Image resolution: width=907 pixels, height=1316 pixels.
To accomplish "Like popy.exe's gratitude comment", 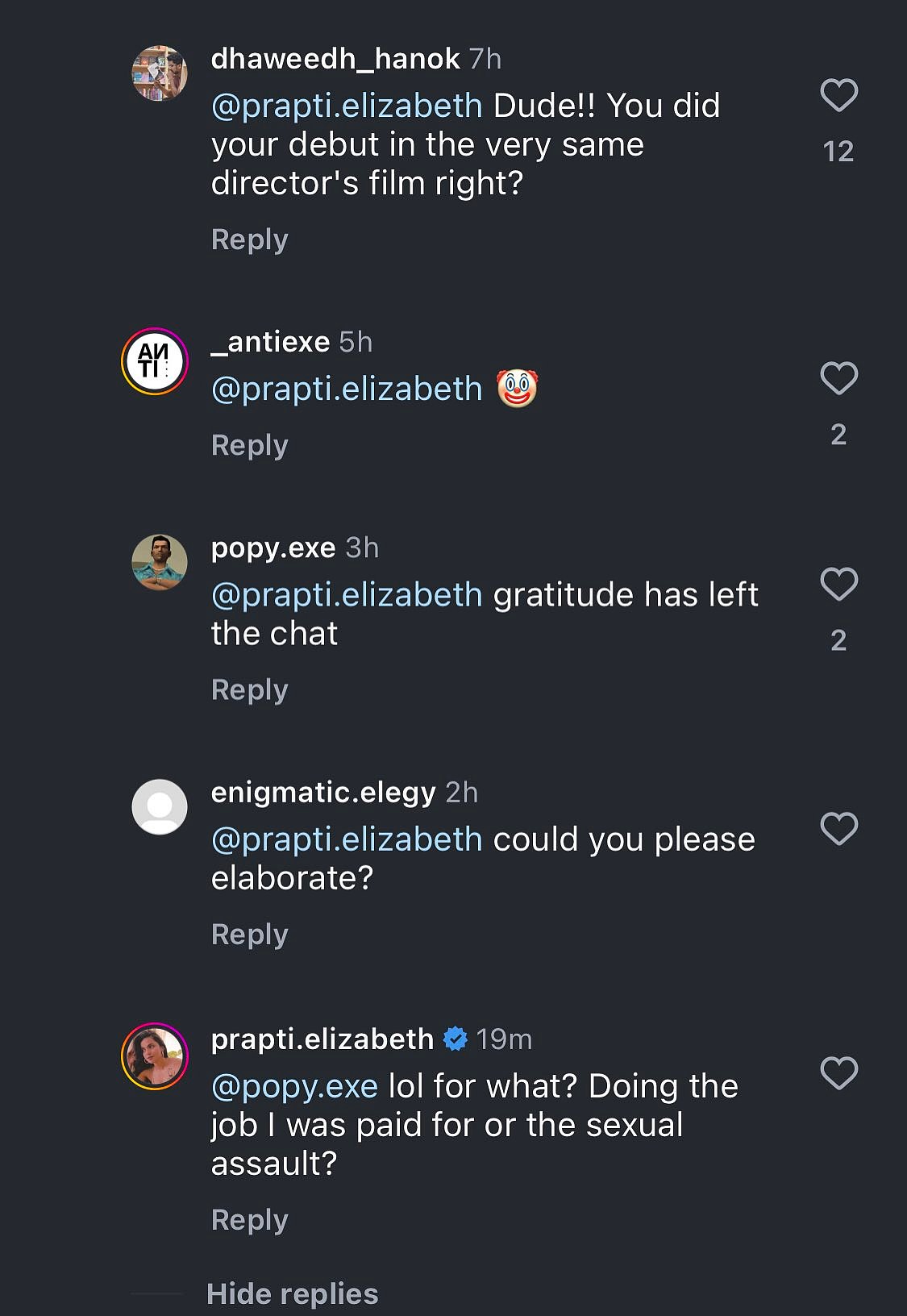I will click(x=838, y=584).
